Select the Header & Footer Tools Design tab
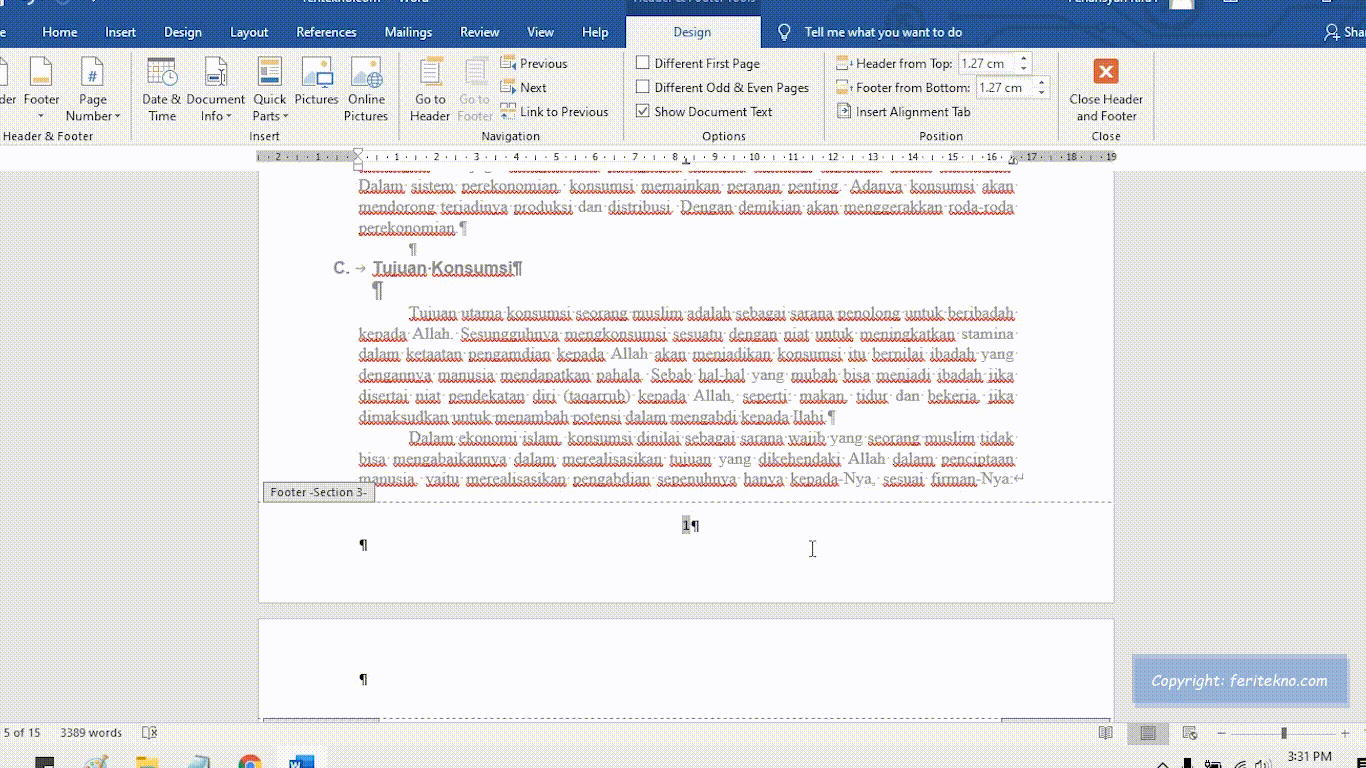Image resolution: width=1366 pixels, height=768 pixels. [x=692, y=32]
